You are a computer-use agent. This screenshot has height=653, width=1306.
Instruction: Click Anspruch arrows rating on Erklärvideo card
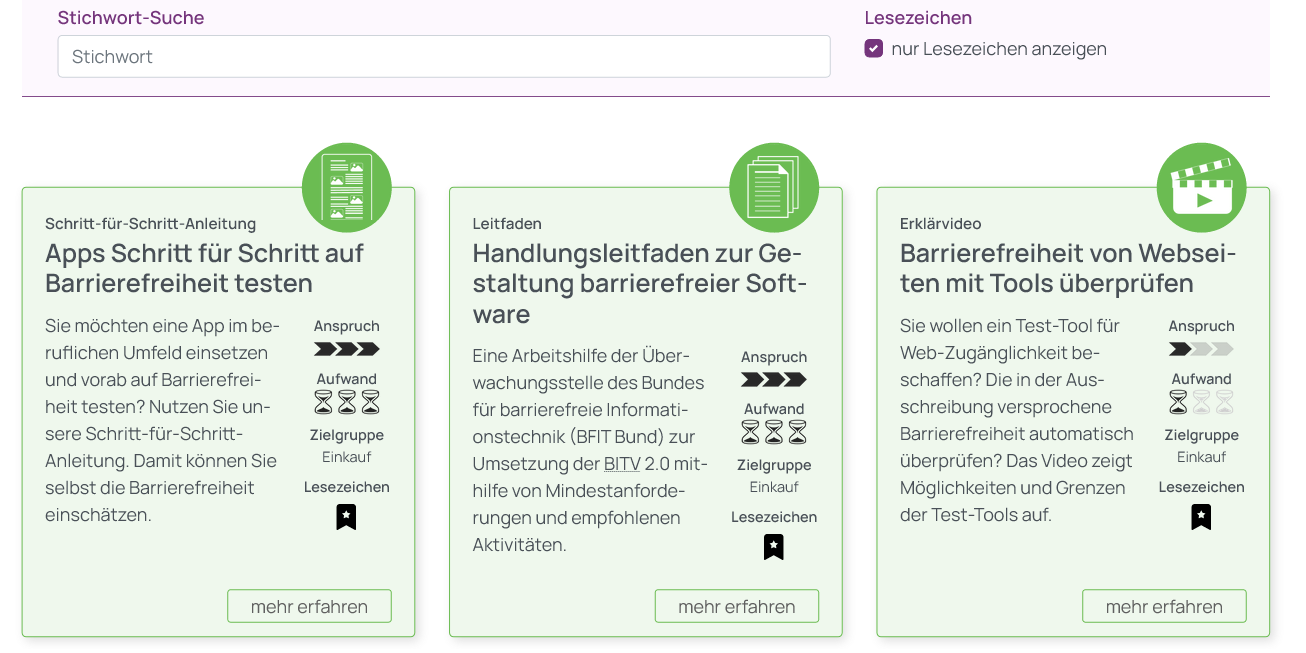tap(1201, 349)
